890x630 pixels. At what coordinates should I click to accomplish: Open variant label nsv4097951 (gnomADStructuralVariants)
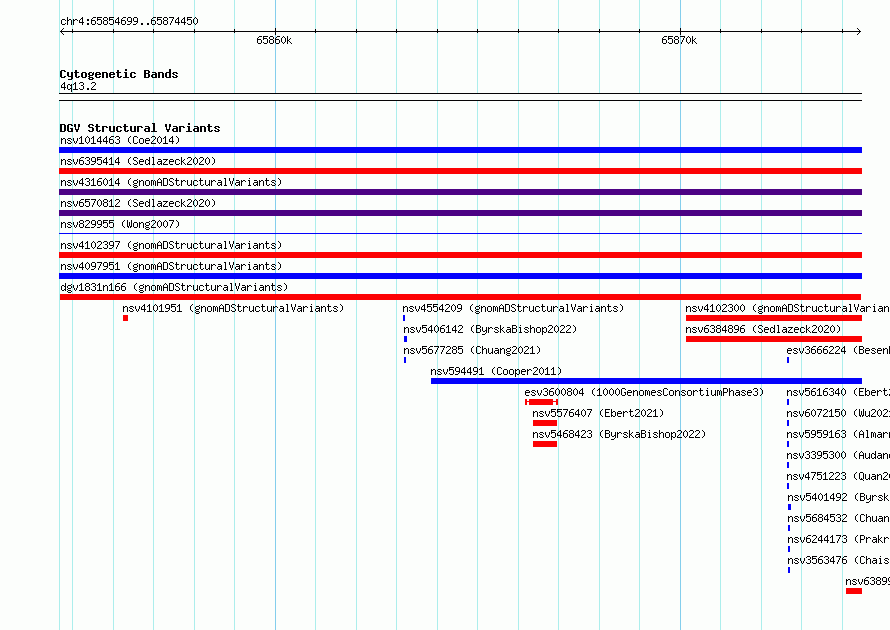point(171,266)
